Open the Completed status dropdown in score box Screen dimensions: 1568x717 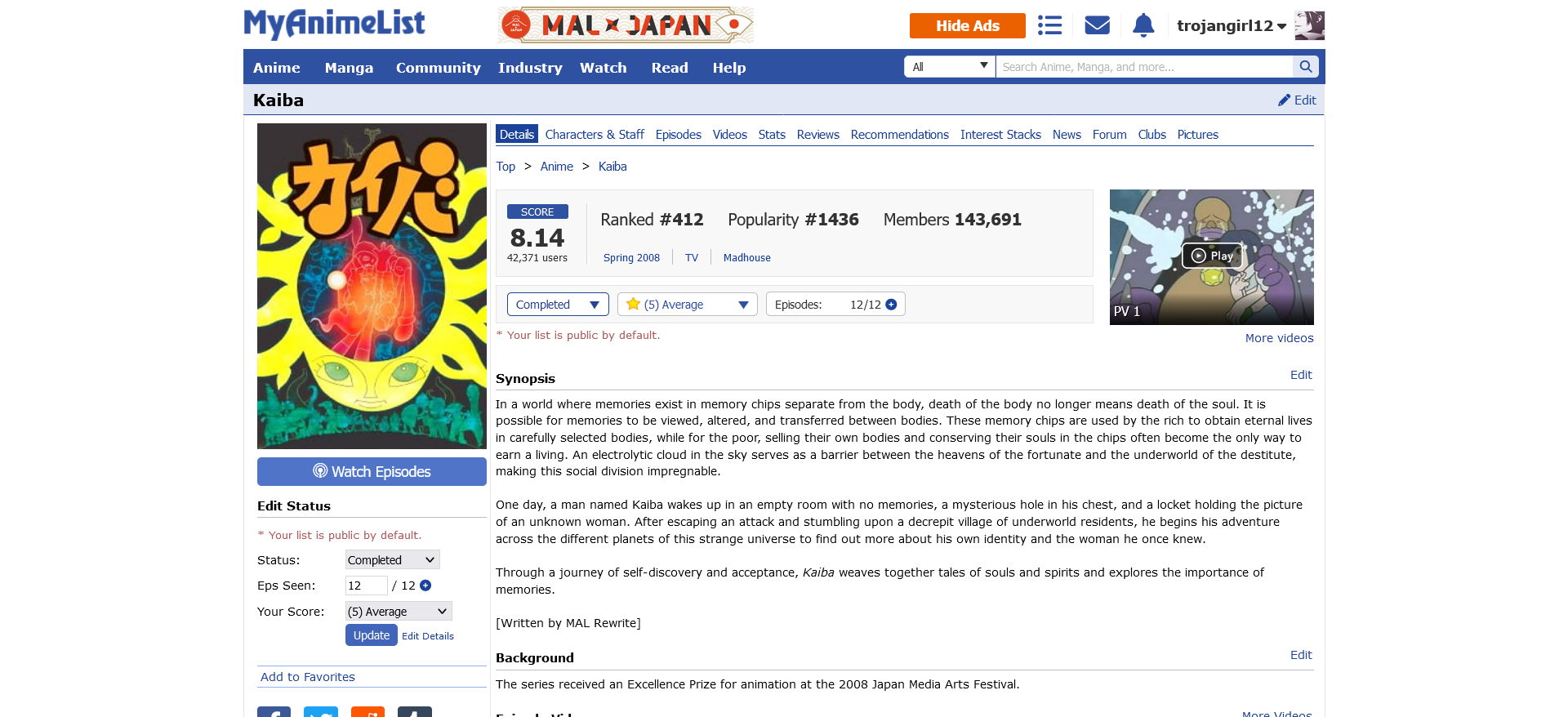coord(558,305)
